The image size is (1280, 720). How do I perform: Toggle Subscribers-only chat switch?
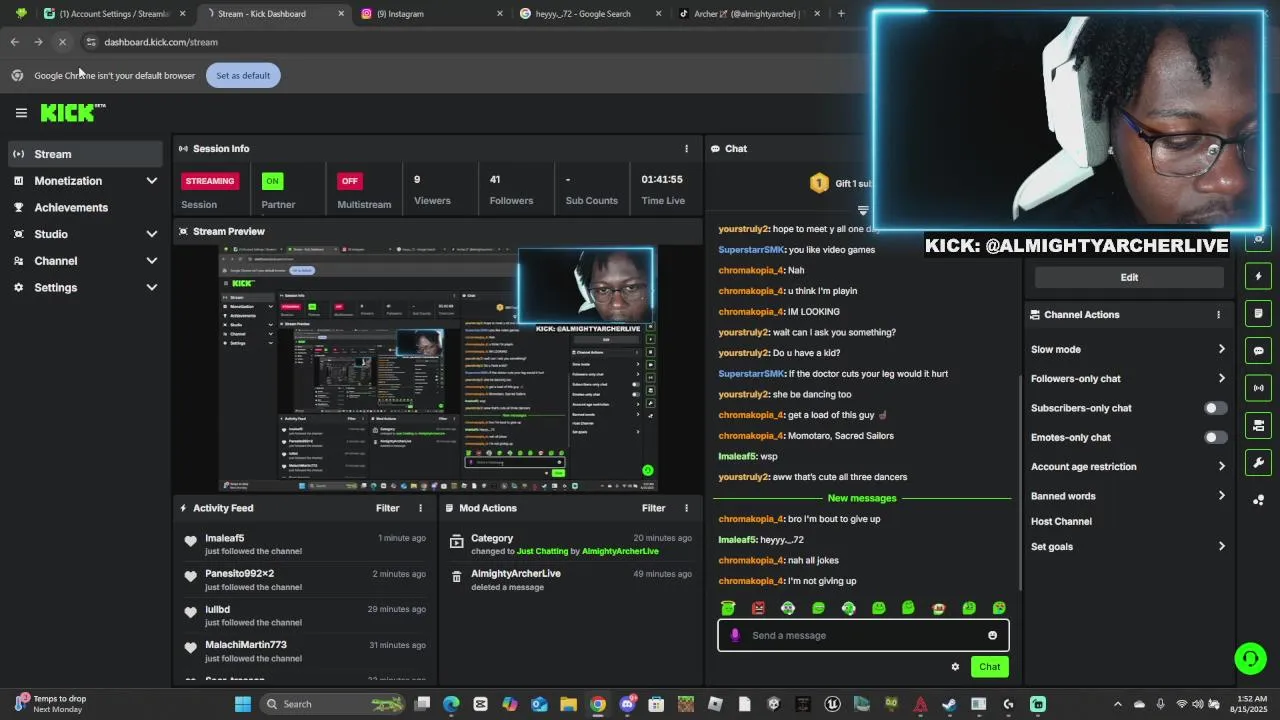1215,408
